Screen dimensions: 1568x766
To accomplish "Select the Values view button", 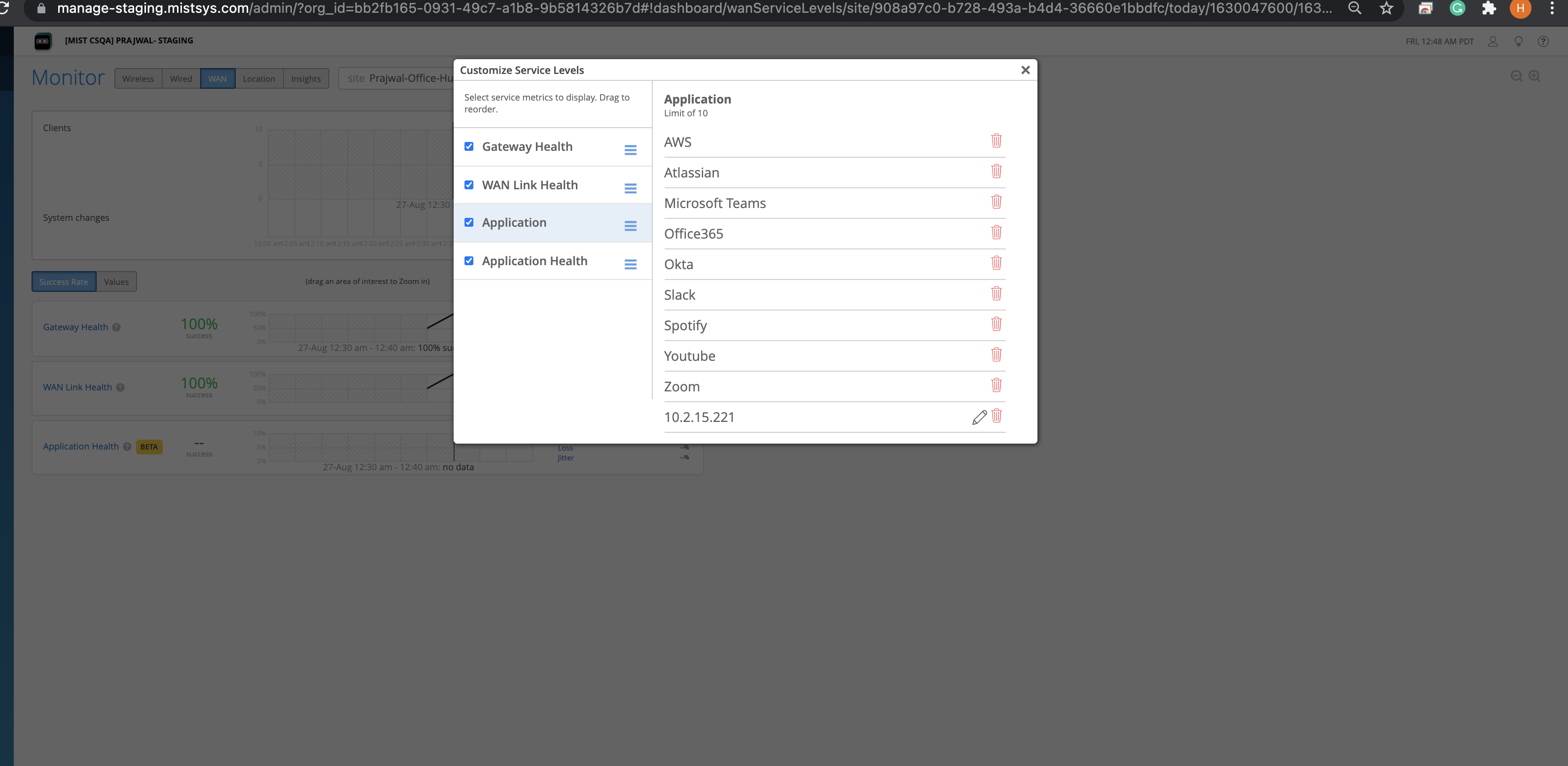I will (116, 281).
